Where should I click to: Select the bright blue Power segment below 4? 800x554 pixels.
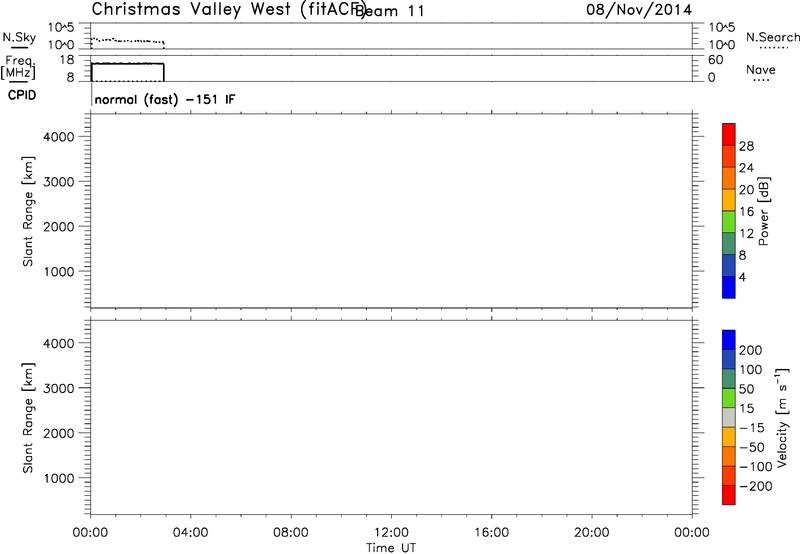pyautogui.click(x=729, y=287)
